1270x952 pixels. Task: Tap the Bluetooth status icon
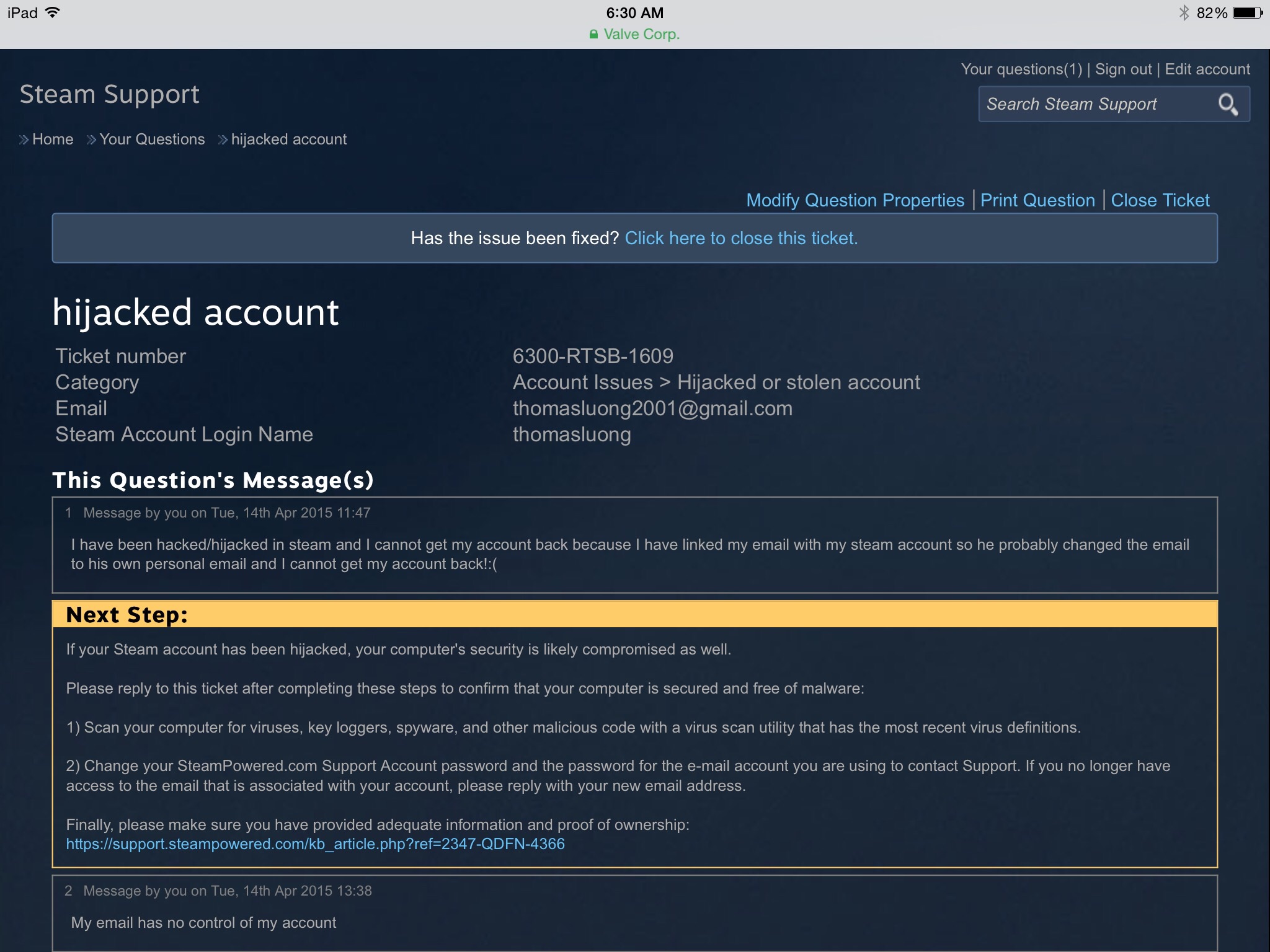[1184, 13]
